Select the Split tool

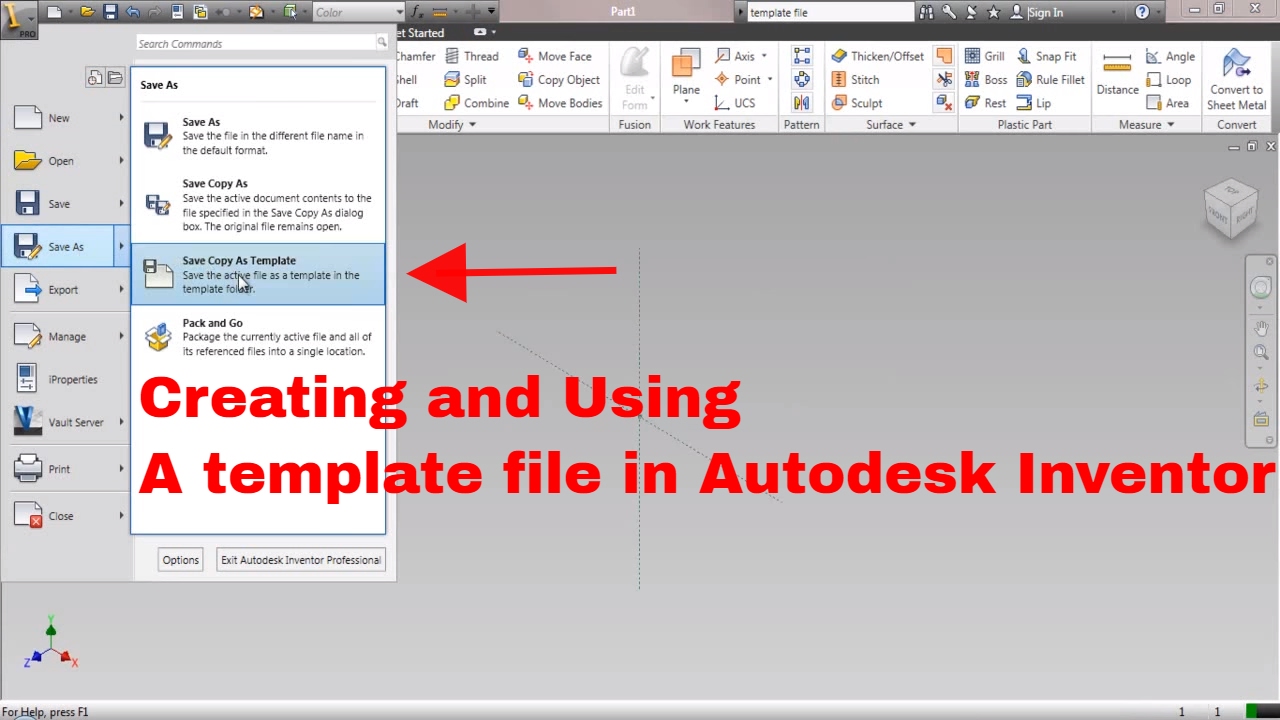(467, 79)
